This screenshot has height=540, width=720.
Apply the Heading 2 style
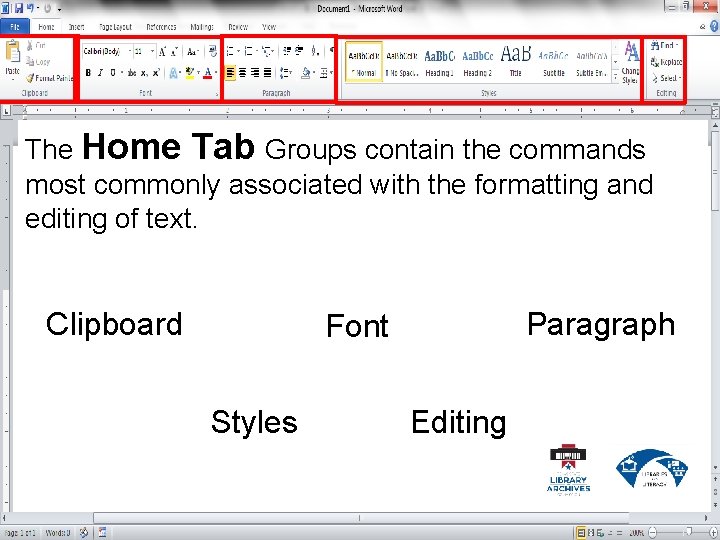[x=478, y=62]
